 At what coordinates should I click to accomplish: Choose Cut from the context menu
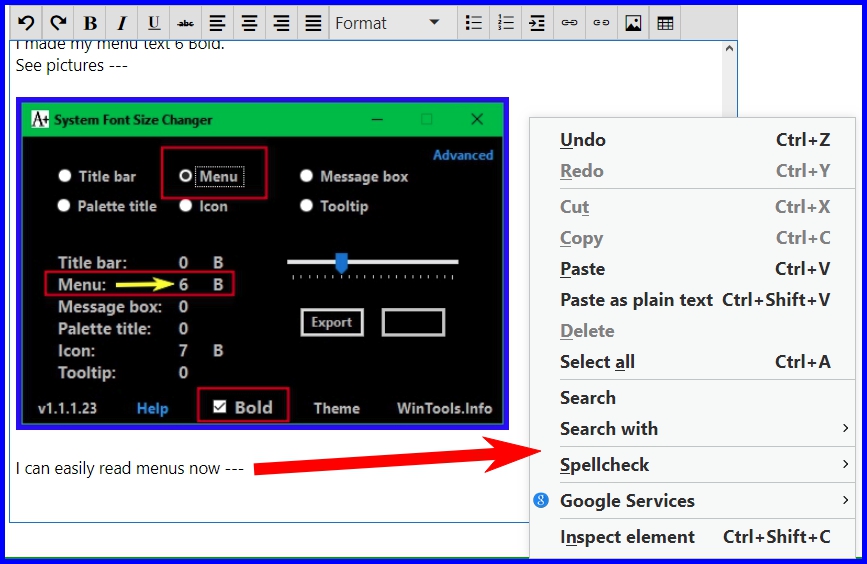(692, 207)
